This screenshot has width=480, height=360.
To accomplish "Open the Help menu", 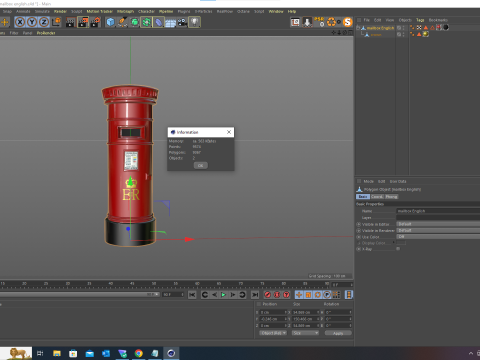I will pyautogui.click(x=292, y=11).
